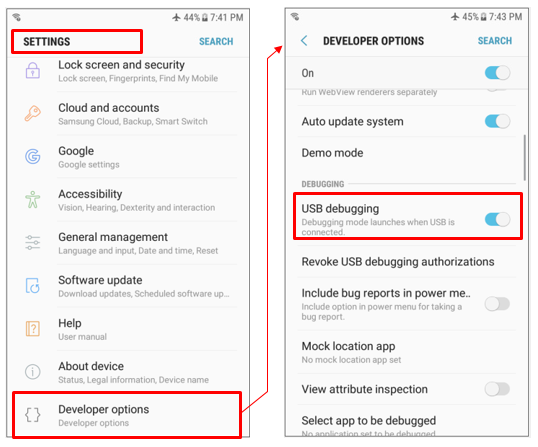This screenshot has width=538, height=447.
Task: Tap the Accessibility person icon
Action: [33, 200]
